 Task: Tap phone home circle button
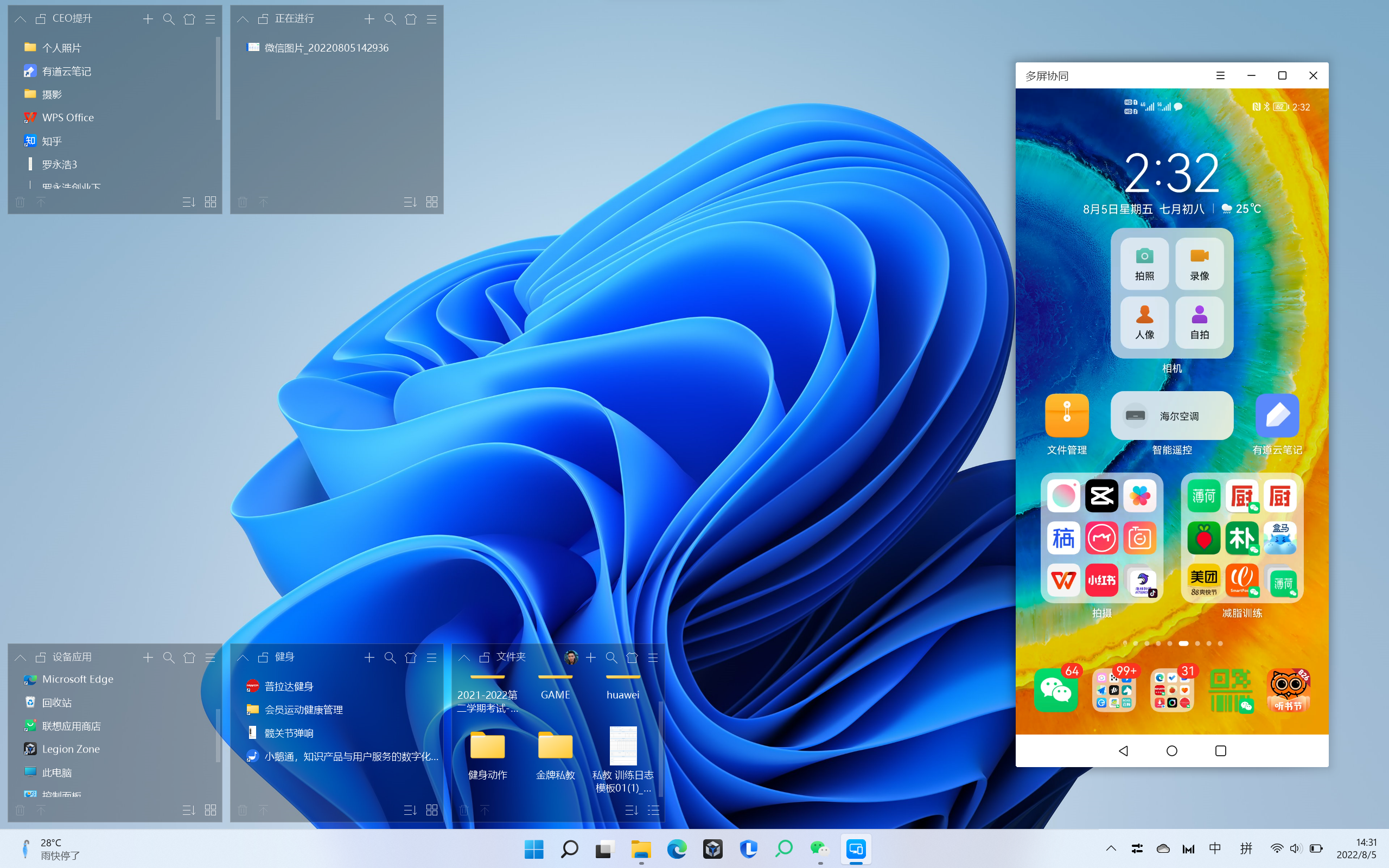point(1172,751)
